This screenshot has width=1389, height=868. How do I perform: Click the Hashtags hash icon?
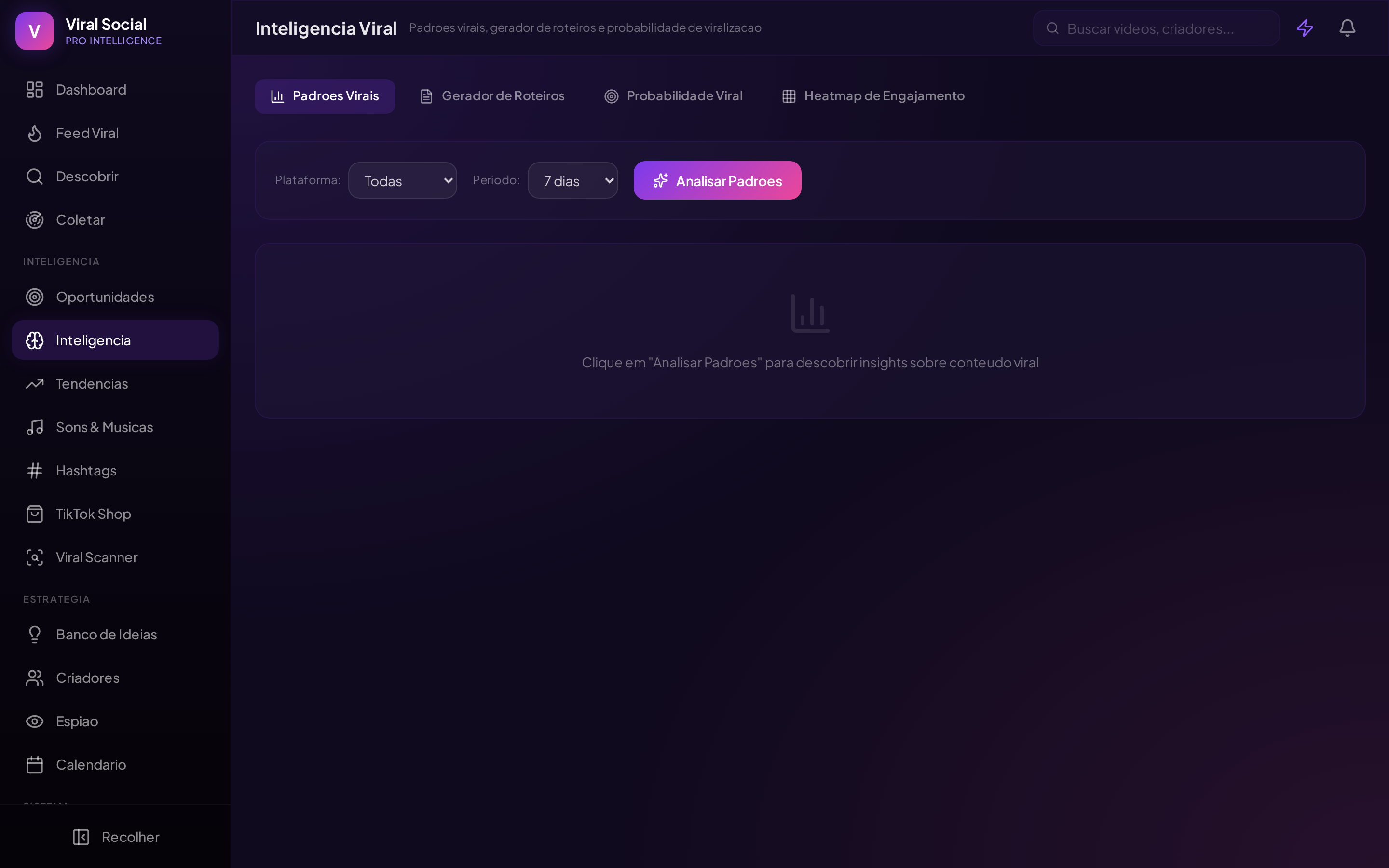[34, 471]
